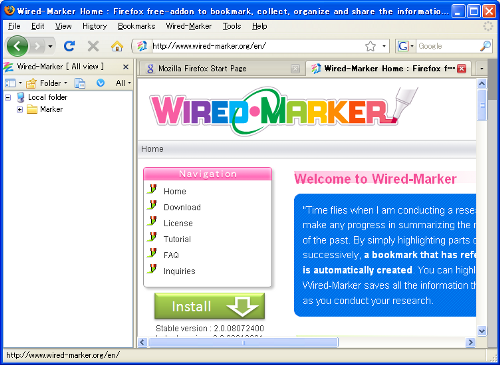Click the Home breadcrumb link

tap(152, 149)
